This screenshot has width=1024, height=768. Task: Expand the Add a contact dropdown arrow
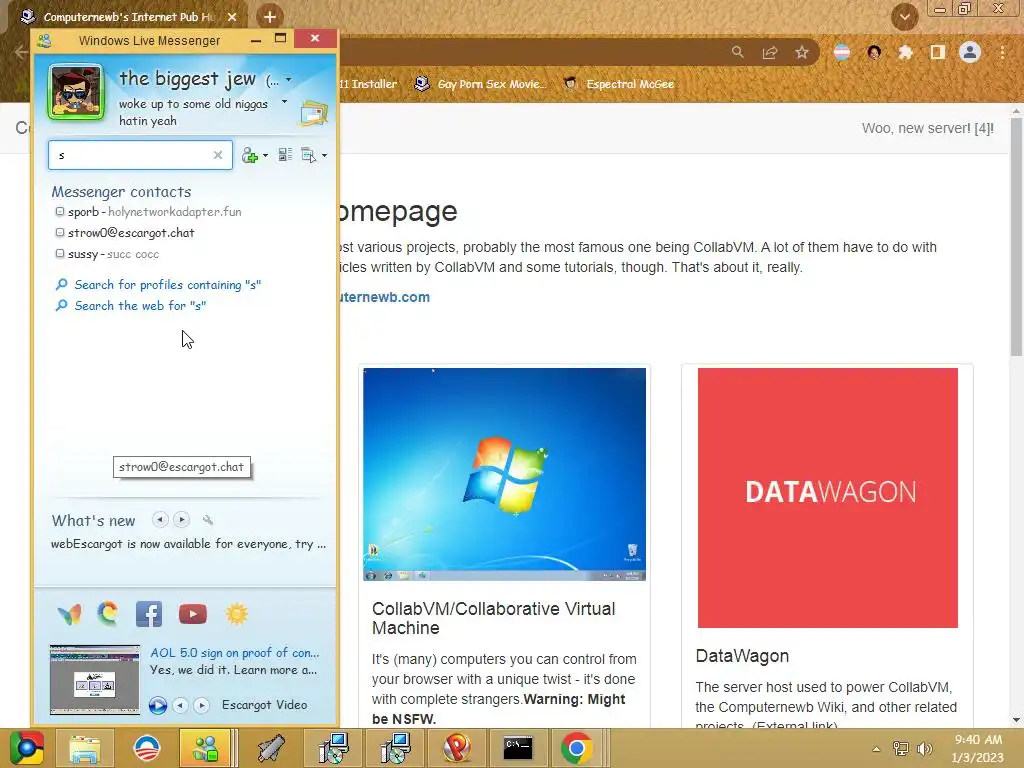click(265, 156)
